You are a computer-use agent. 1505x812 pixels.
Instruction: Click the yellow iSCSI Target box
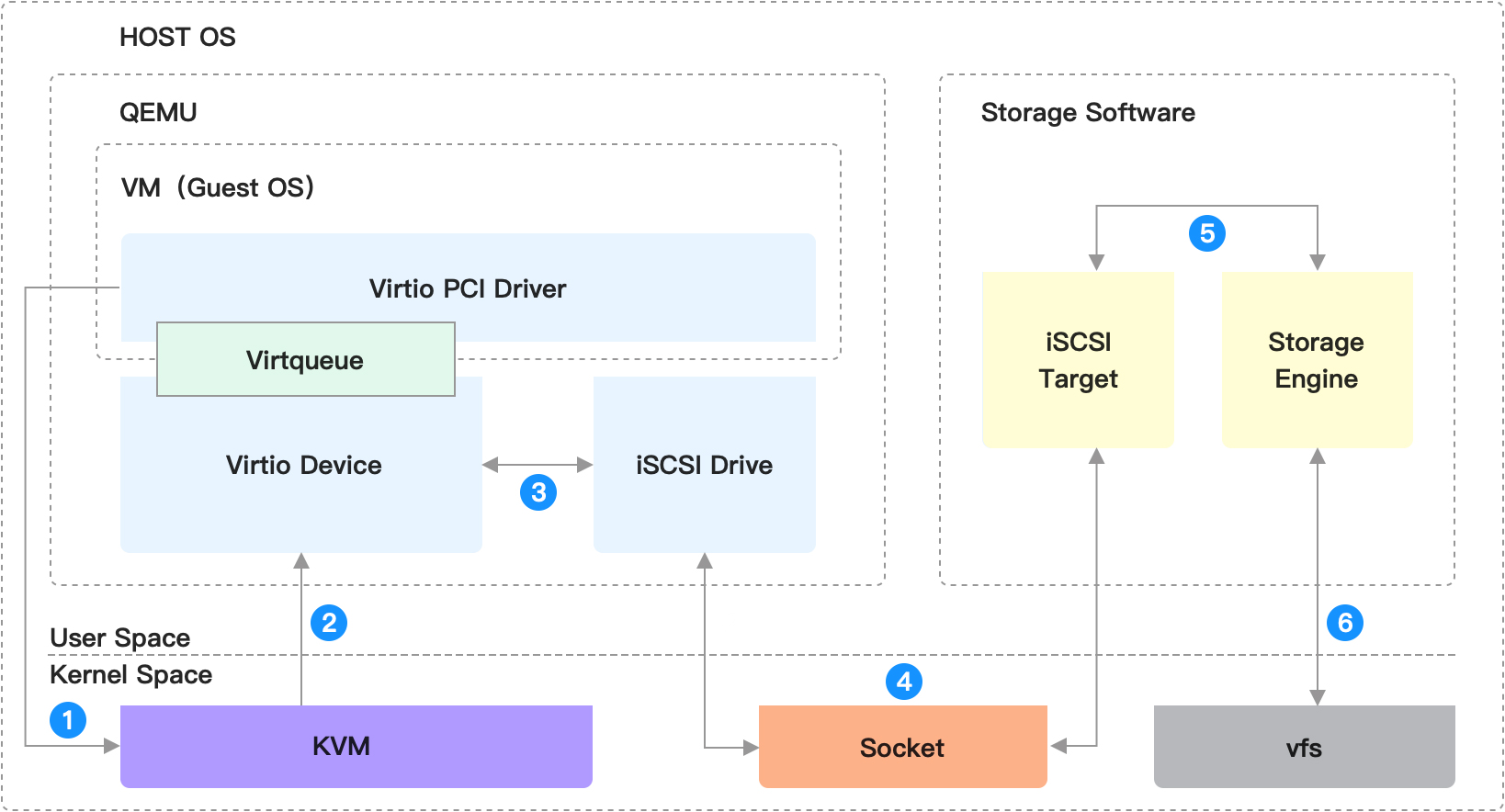click(1078, 359)
